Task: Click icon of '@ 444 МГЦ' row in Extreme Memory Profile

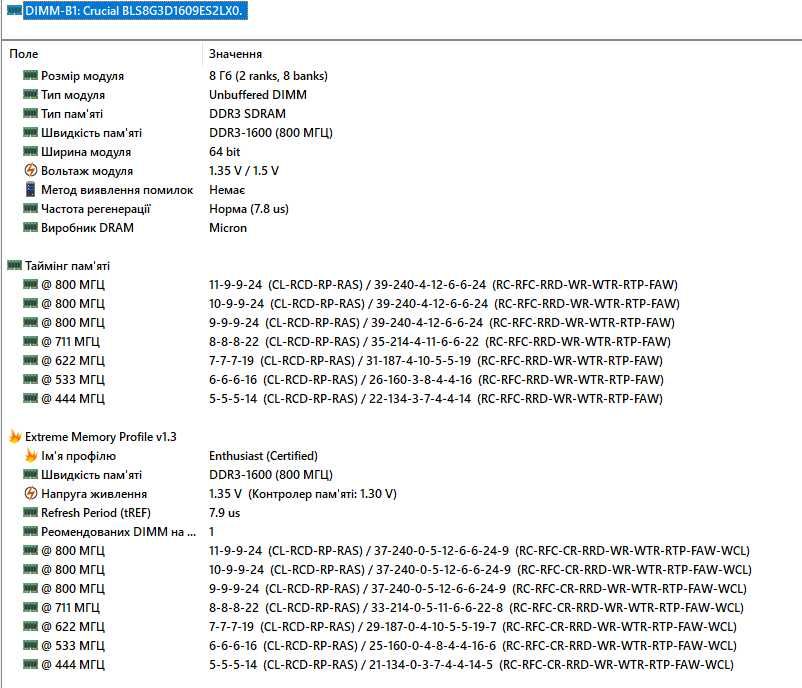Action: click(31, 664)
